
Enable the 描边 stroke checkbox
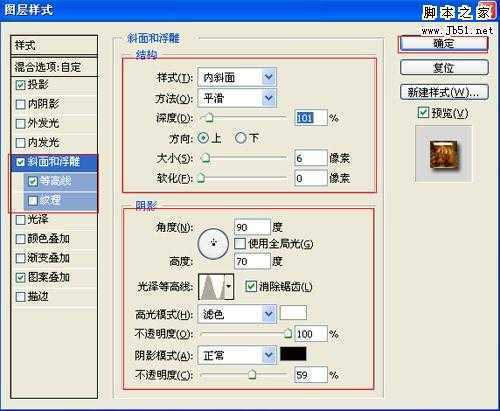click(x=21, y=297)
